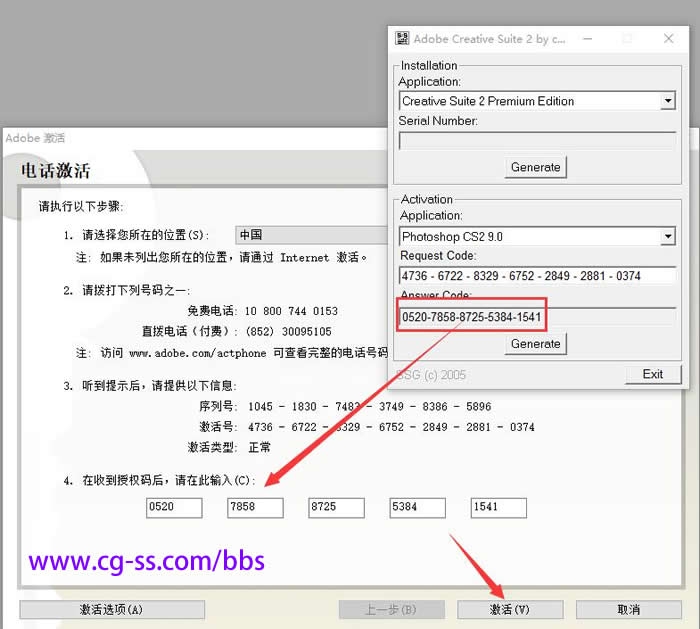Open 激活选项(A) activation options
The image size is (700, 629).
(112, 609)
